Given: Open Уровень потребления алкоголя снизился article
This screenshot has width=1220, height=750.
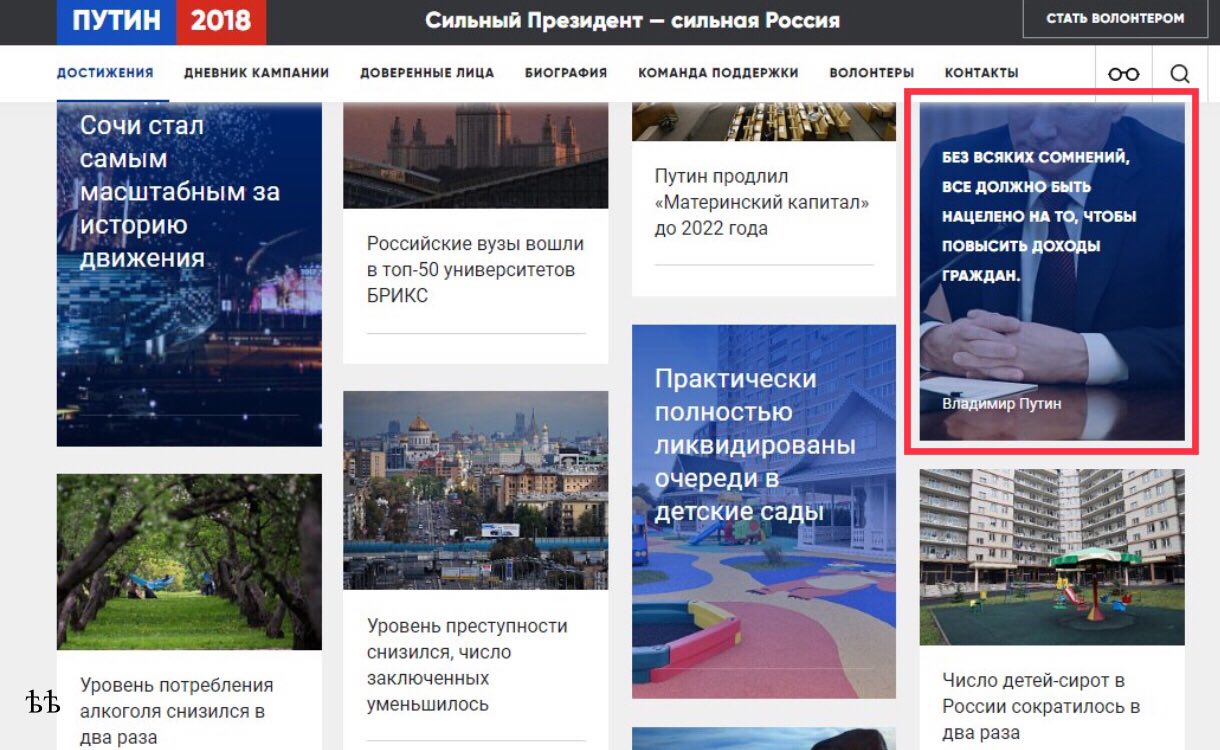Looking at the screenshot, I should tap(176, 711).
